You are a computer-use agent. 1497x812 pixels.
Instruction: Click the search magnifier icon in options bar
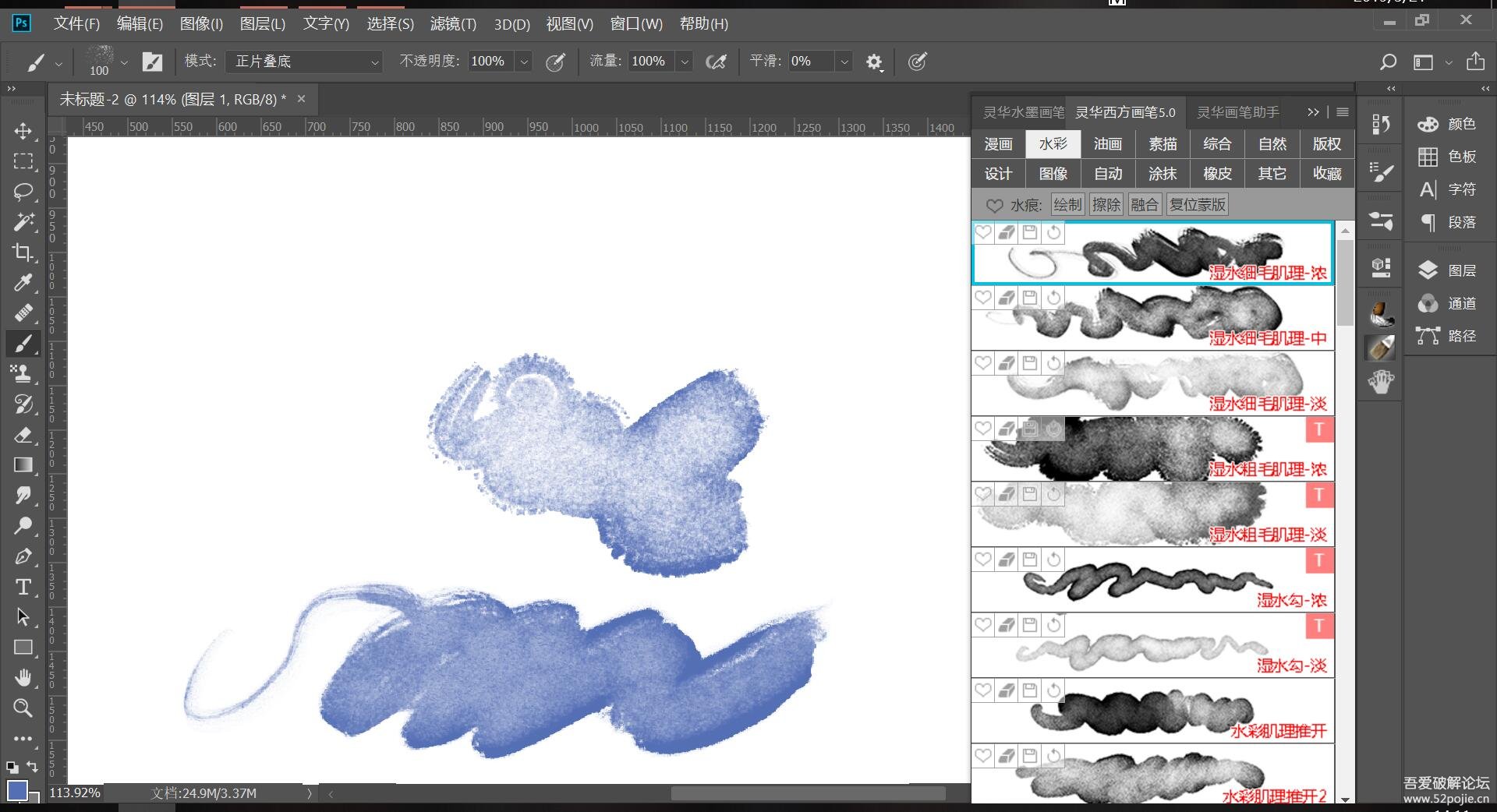click(x=1388, y=62)
